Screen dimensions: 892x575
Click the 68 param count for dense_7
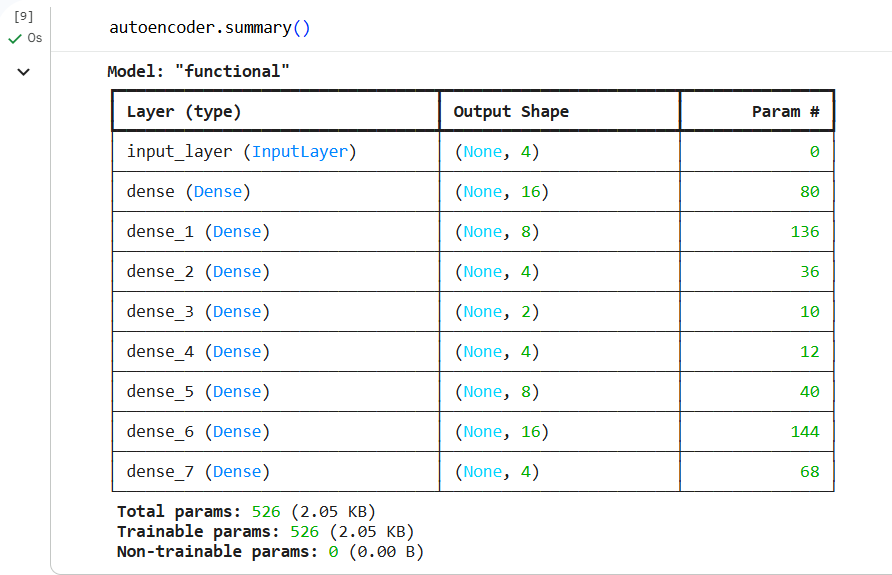[809, 471]
